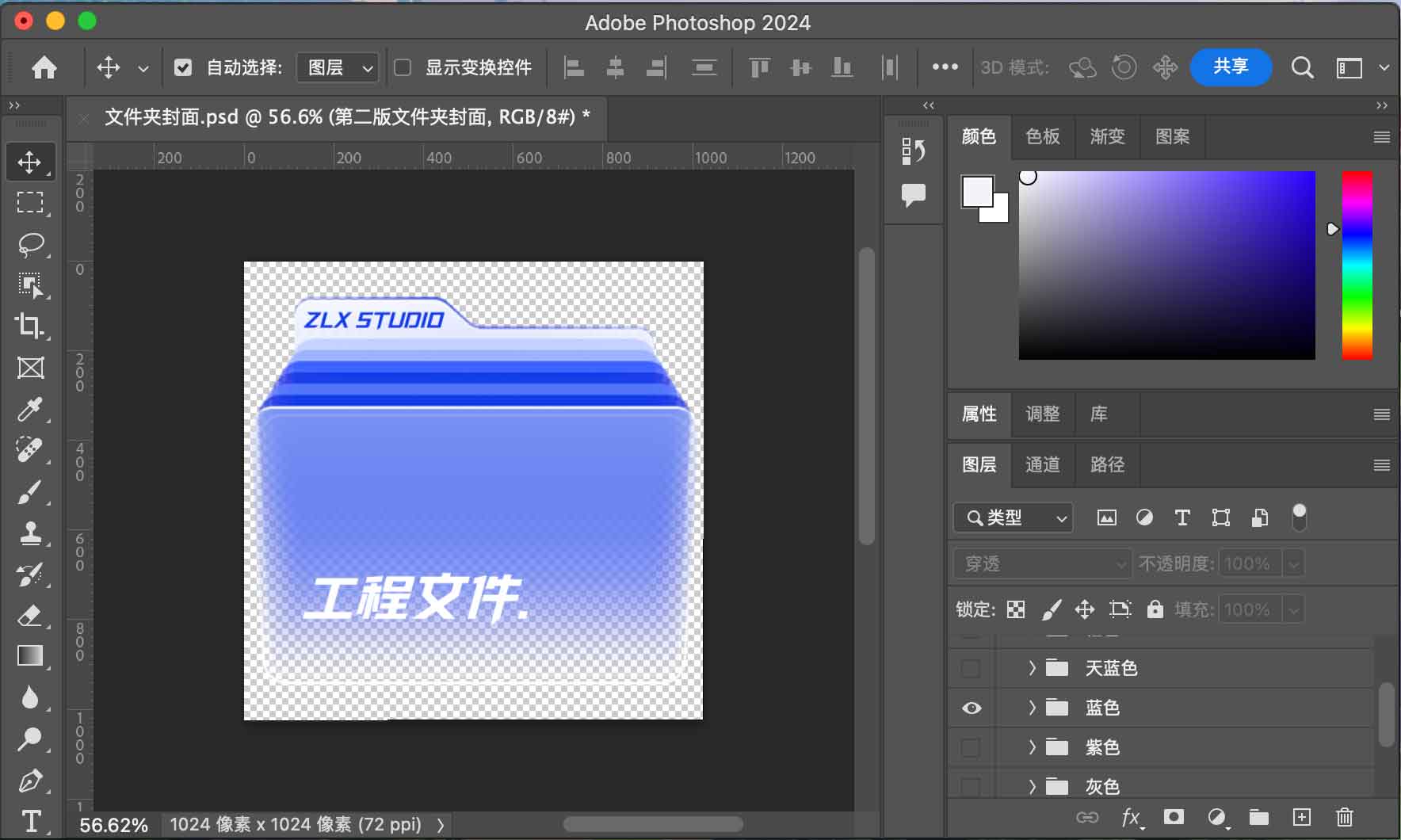Select the Pen tool
This screenshot has width=1401, height=840.
30,781
